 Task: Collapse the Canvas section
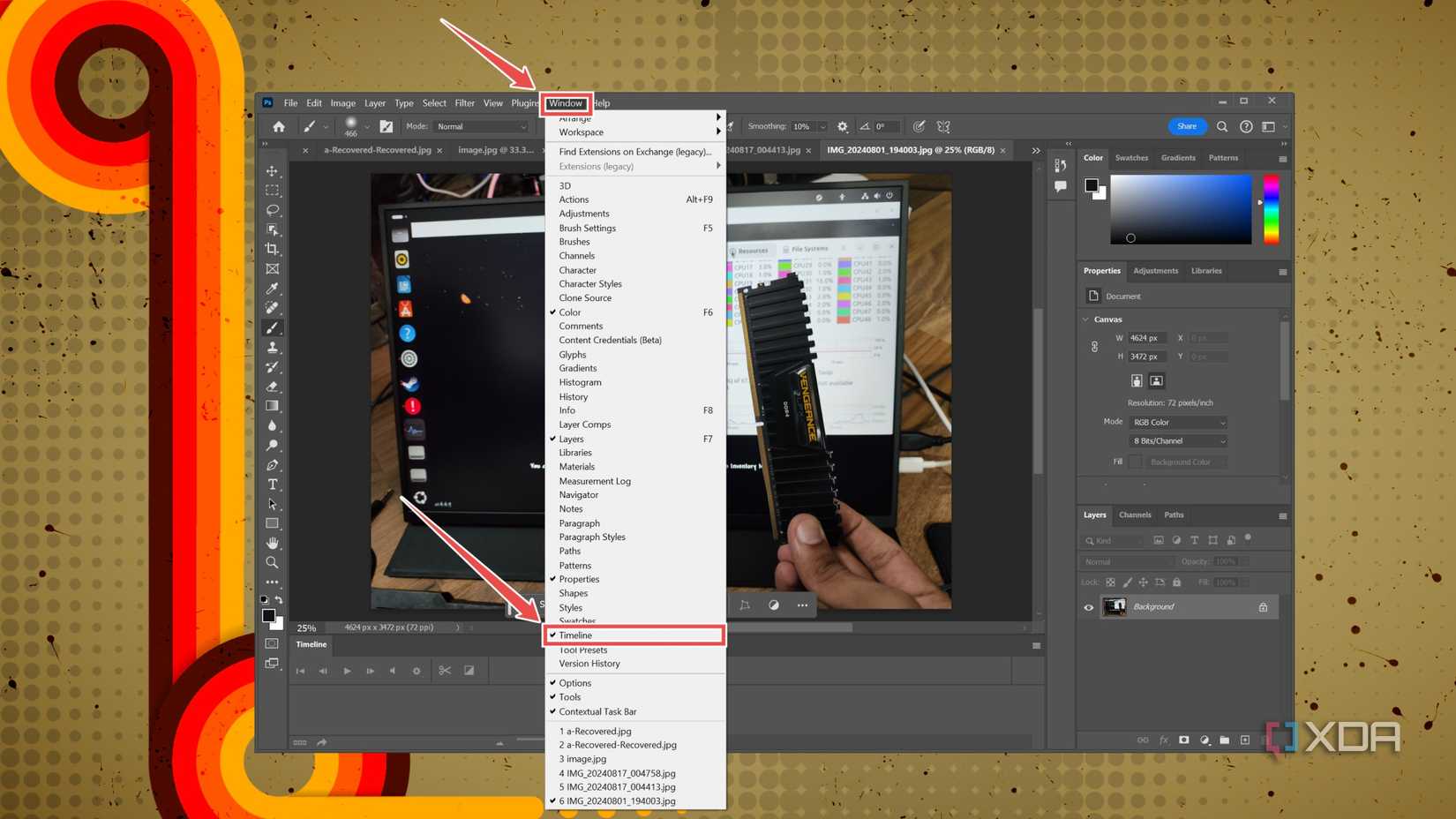pyautogui.click(x=1086, y=319)
